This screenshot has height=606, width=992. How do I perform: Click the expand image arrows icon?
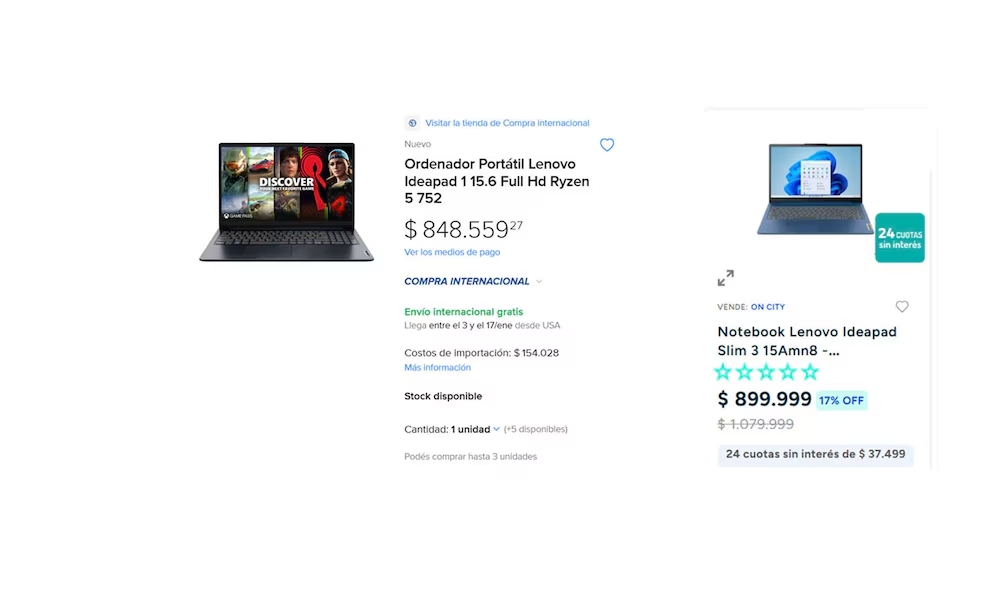click(x=726, y=278)
